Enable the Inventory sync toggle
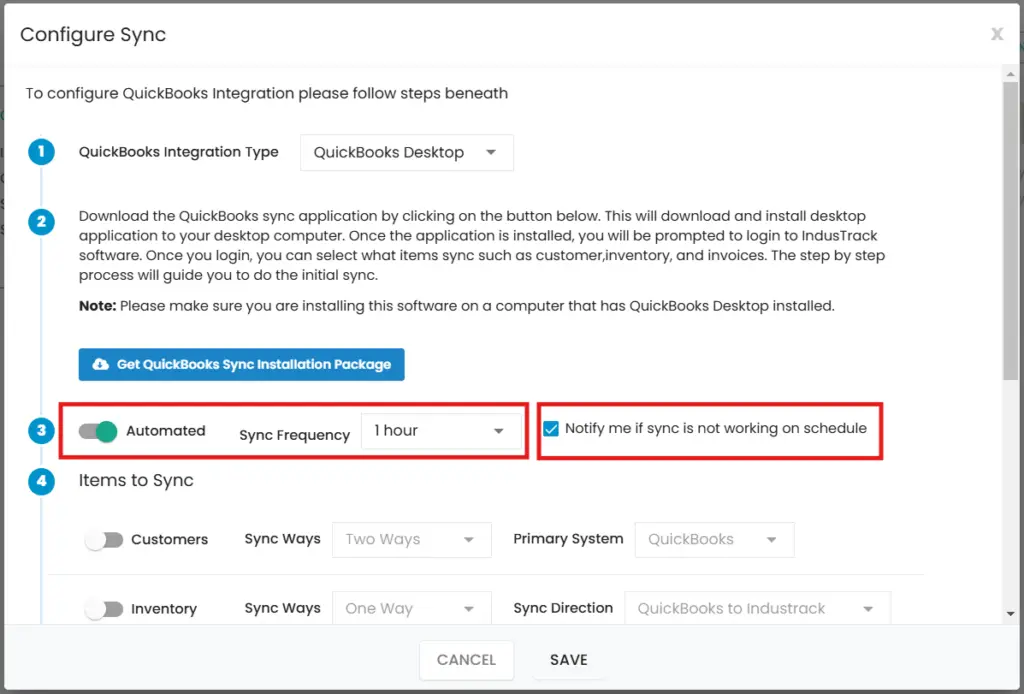This screenshot has height=694, width=1024. pyautogui.click(x=104, y=609)
